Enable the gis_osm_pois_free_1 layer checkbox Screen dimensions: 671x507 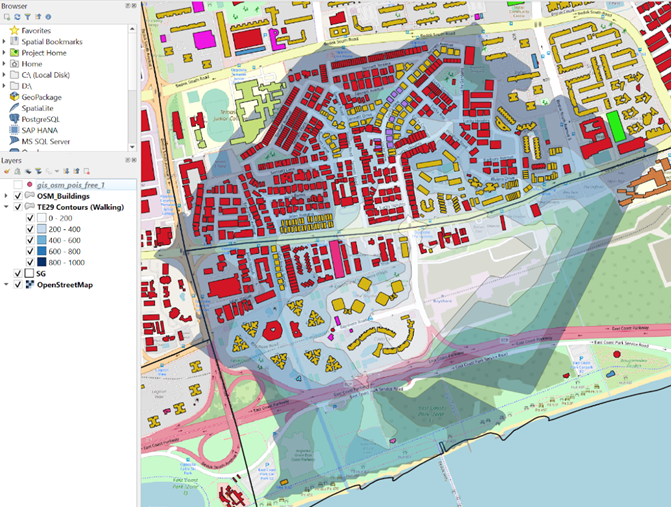coord(18,185)
